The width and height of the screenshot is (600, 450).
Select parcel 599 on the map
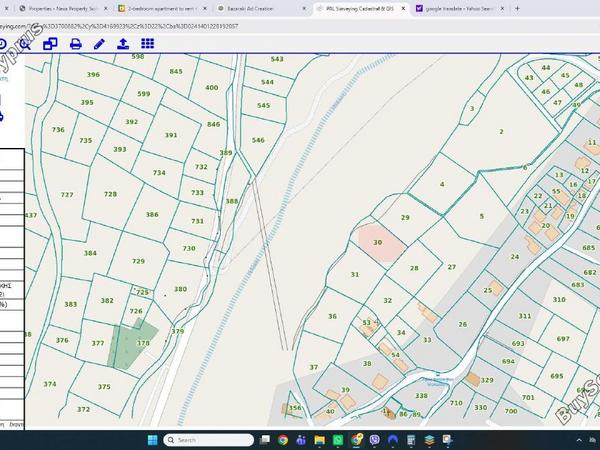(x=144, y=94)
